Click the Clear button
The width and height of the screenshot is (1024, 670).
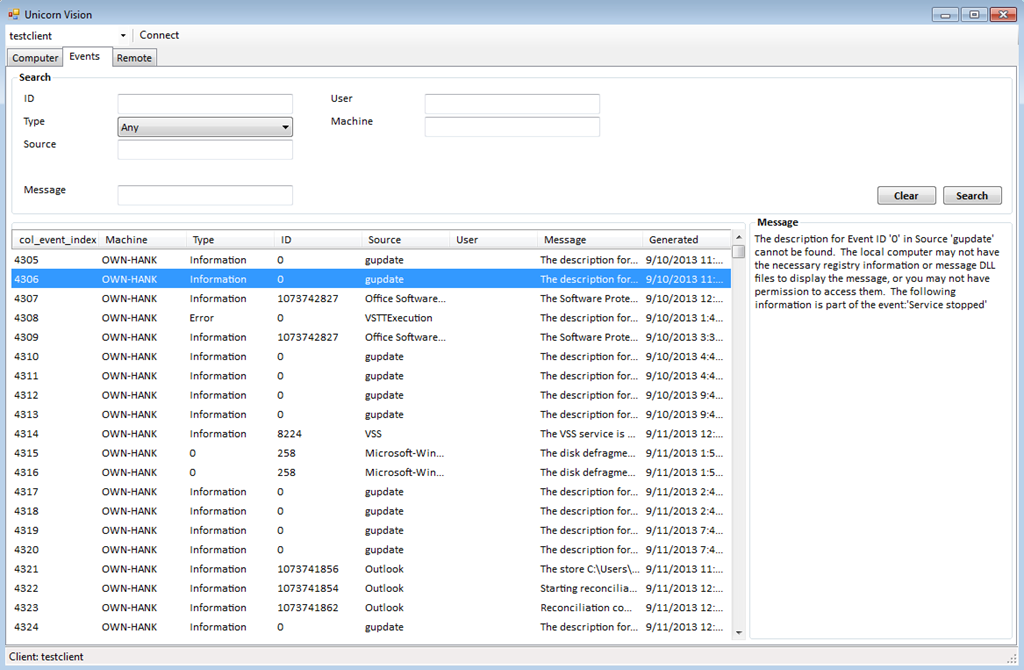tap(906, 196)
